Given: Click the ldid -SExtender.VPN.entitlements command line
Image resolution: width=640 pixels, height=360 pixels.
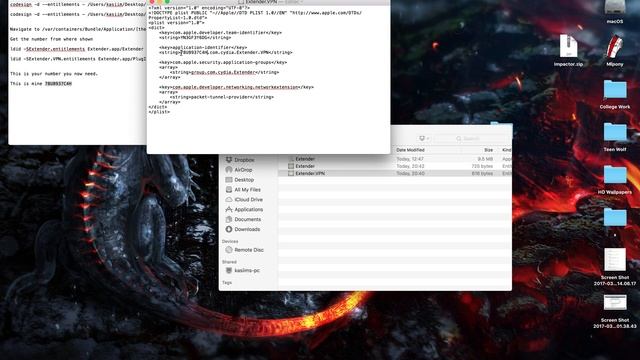Looking at the screenshot, I should (78, 59).
